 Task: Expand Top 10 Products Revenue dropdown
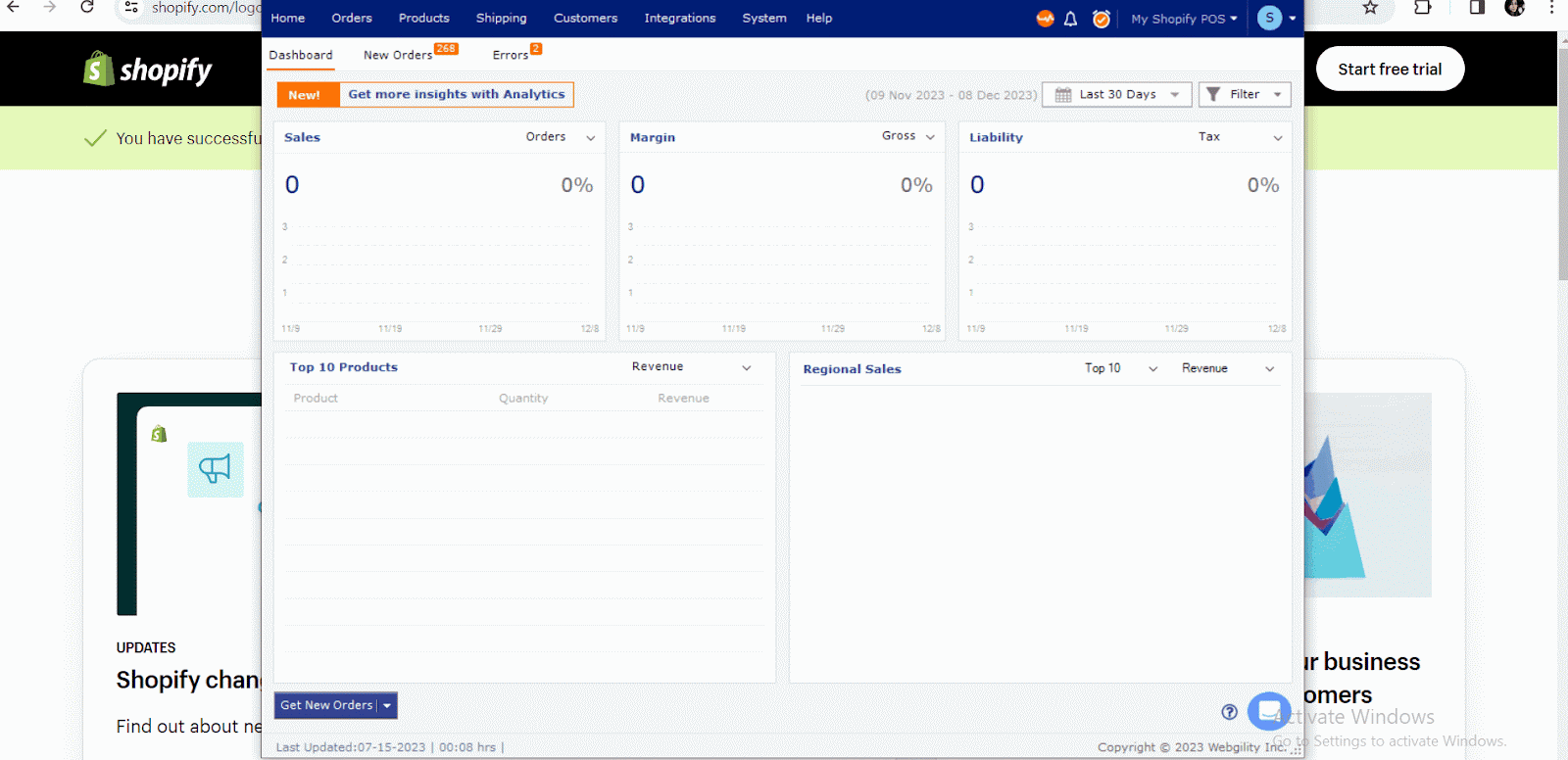747,368
